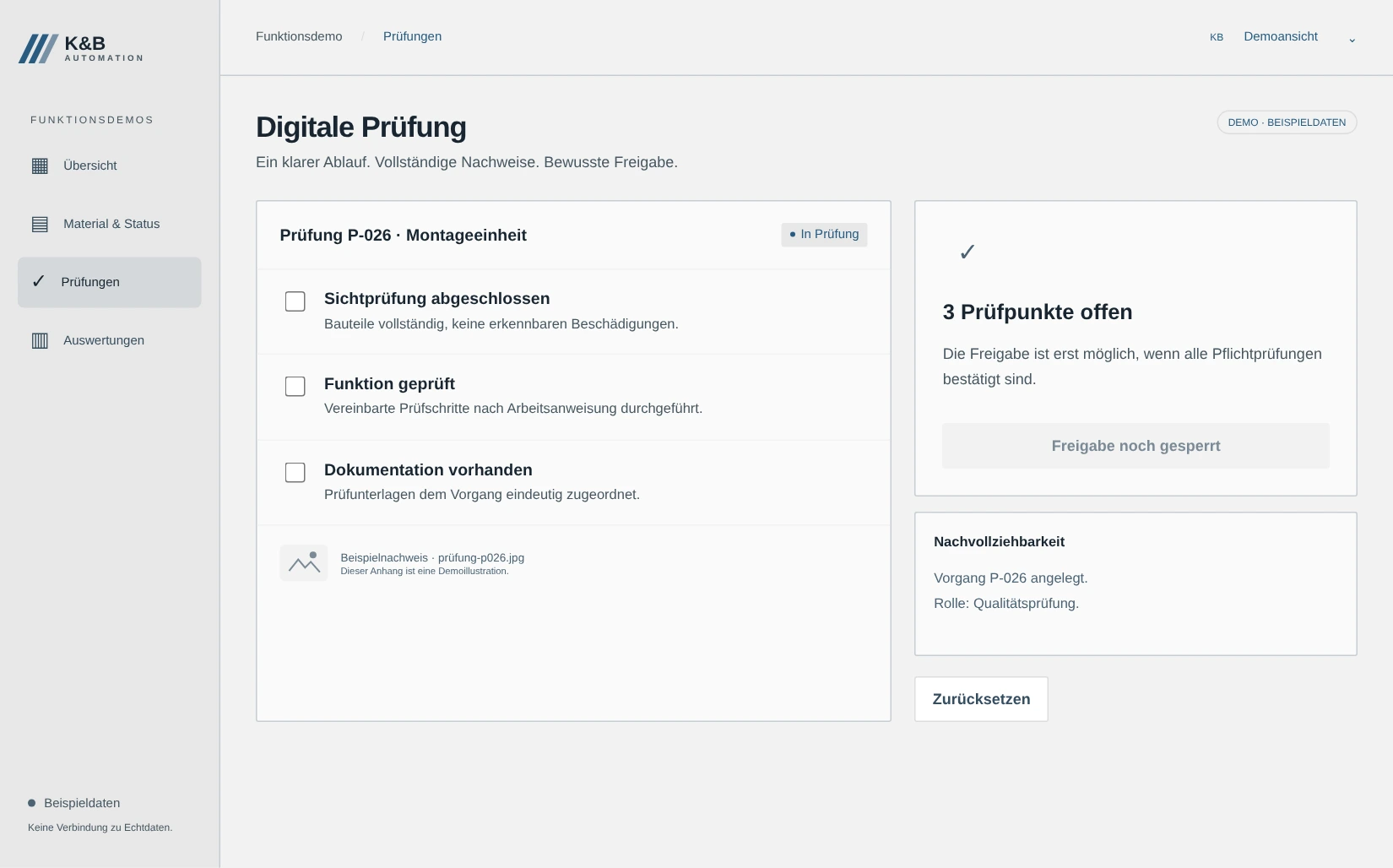Screen dimensions: 1393x868
Task: Open Übersicht in the sidebar
Action: tap(110, 165)
